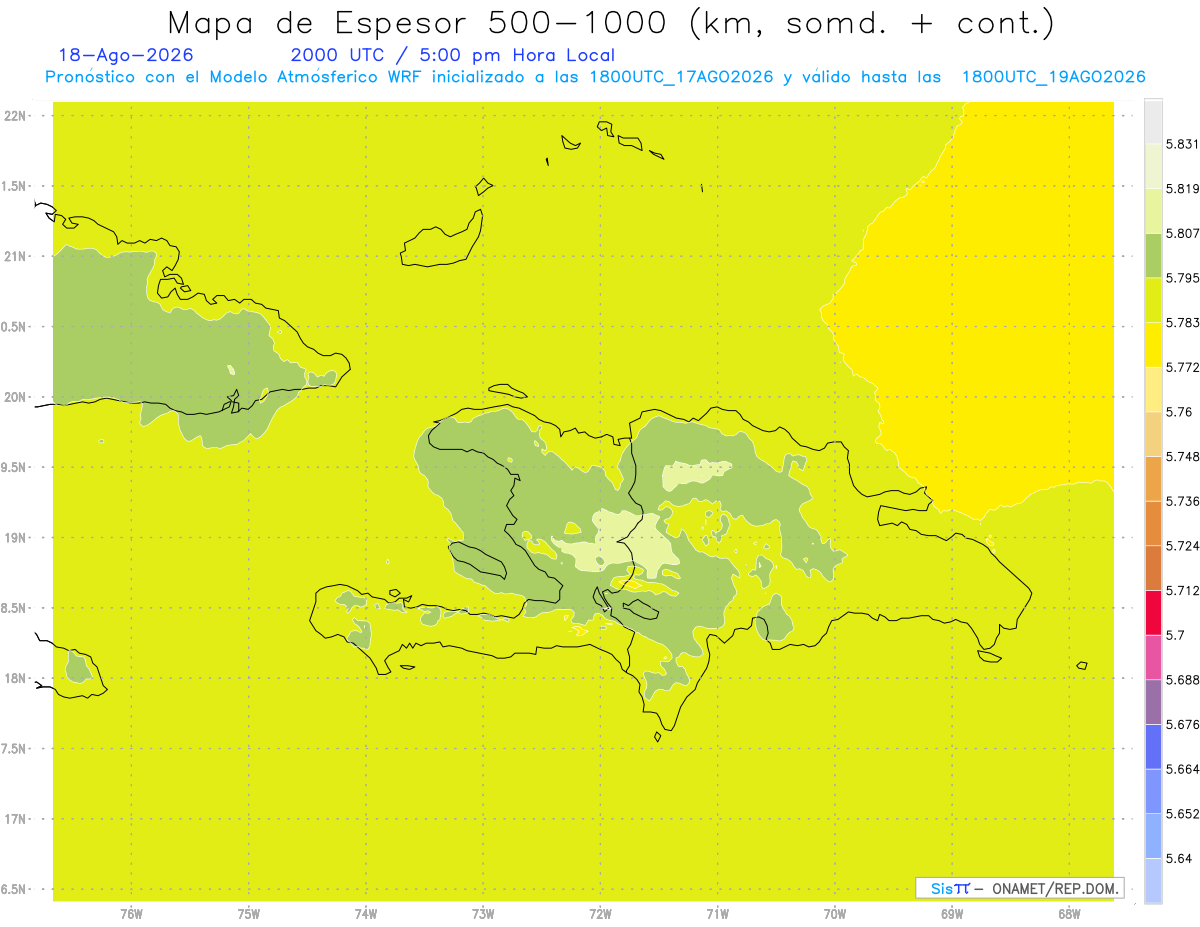Viewport: 1200px width, 927px height.
Task: Click the '5.736' legend value
Action: (1183, 501)
